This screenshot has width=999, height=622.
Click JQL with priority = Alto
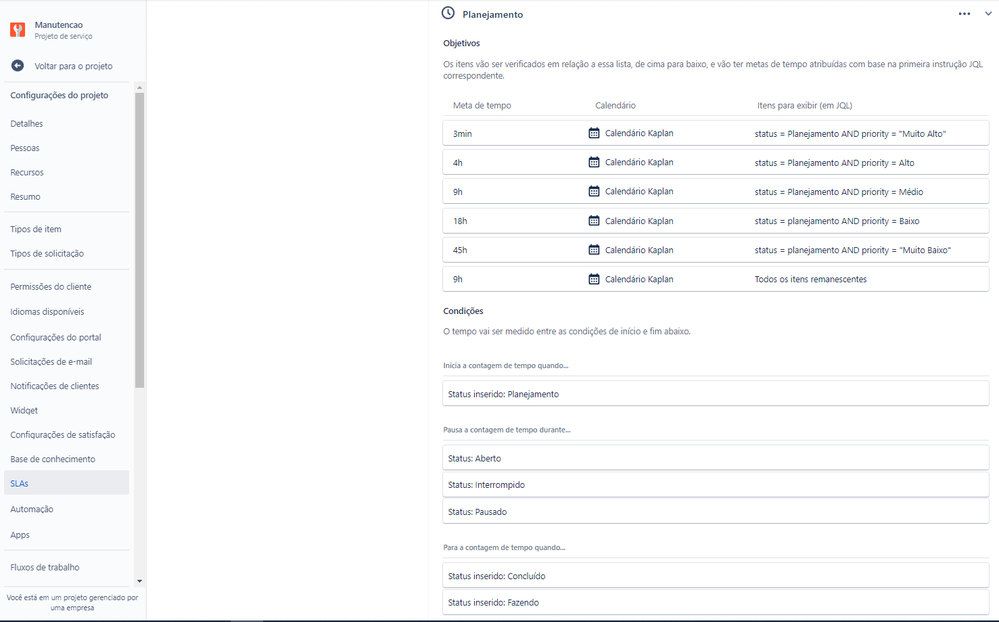(834, 163)
